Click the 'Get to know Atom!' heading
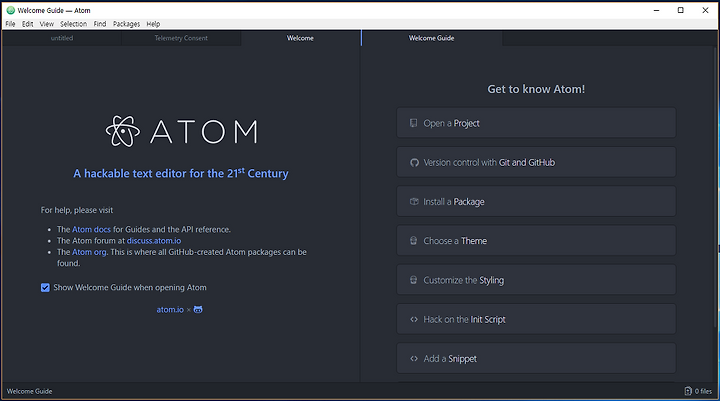The height and width of the screenshot is (401, 720). 536,89
